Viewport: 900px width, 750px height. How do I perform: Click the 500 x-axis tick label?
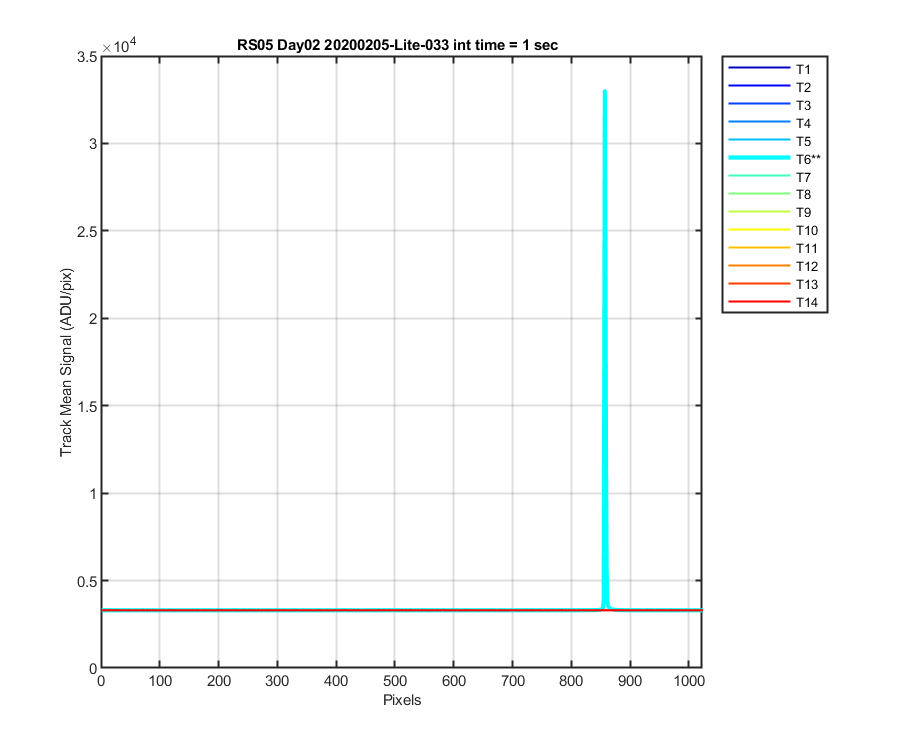394,681
